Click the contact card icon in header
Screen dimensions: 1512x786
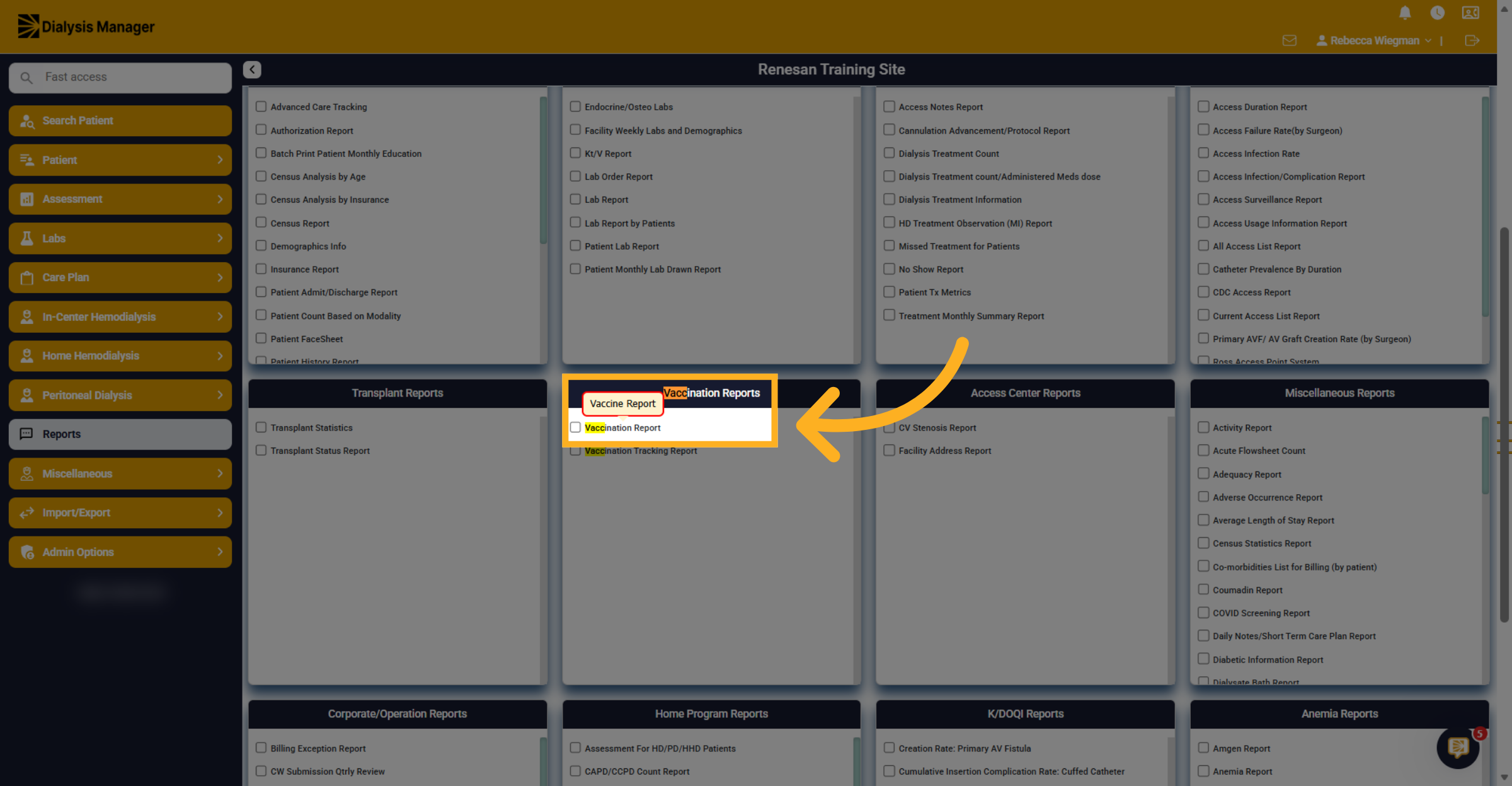pos(1470,13)
